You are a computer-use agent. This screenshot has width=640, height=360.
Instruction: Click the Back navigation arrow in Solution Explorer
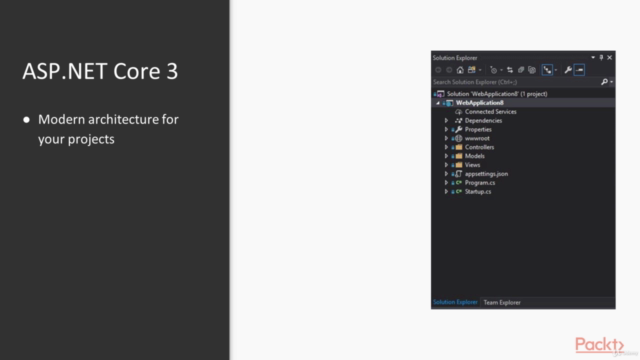[x=438, y=70]
